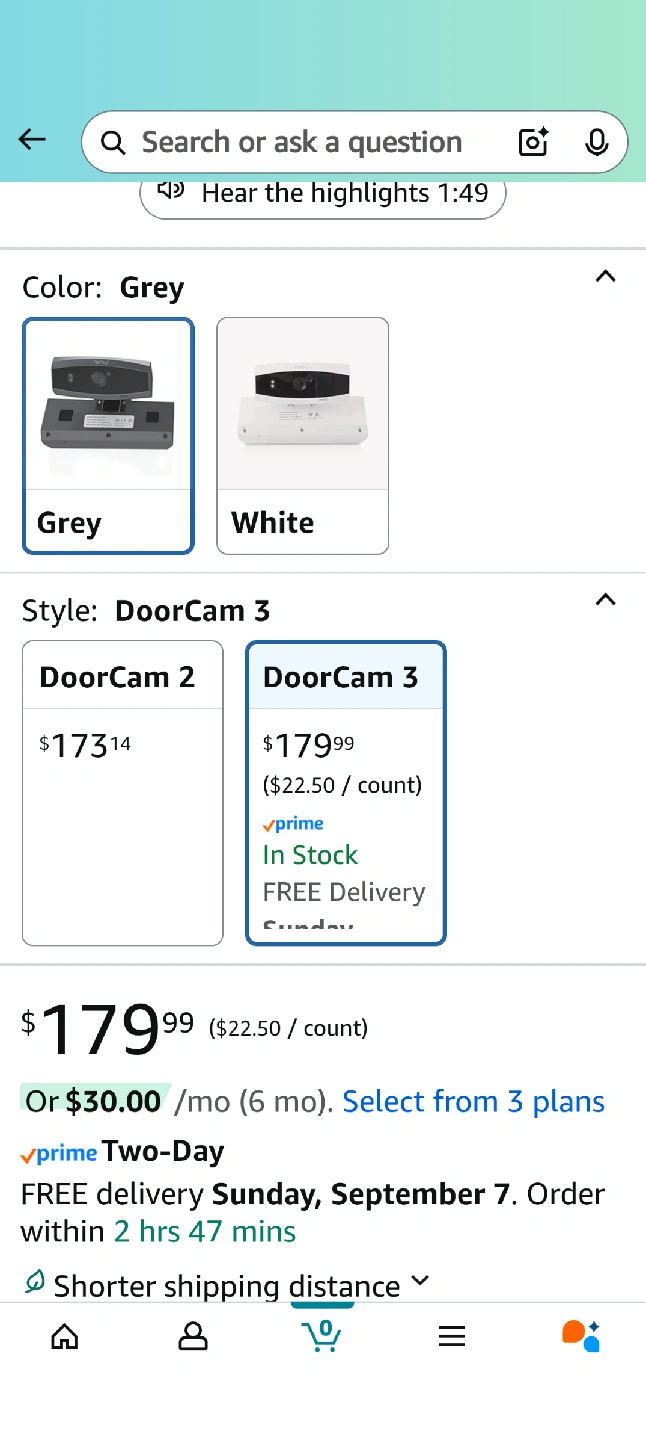Tap the camera lens search icon
The width and height of the screenshot is (646, 1440).
pyautogui.click(x=534, y=142)
